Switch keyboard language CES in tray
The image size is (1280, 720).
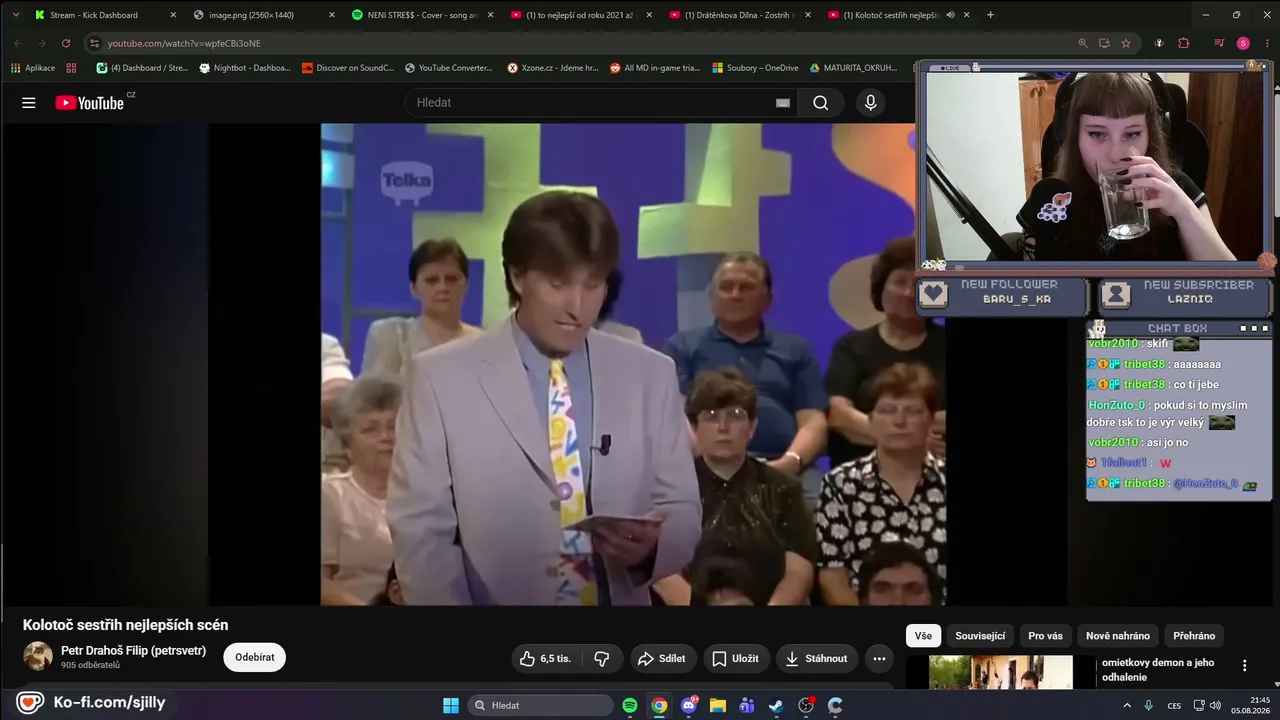(1174, 705)
